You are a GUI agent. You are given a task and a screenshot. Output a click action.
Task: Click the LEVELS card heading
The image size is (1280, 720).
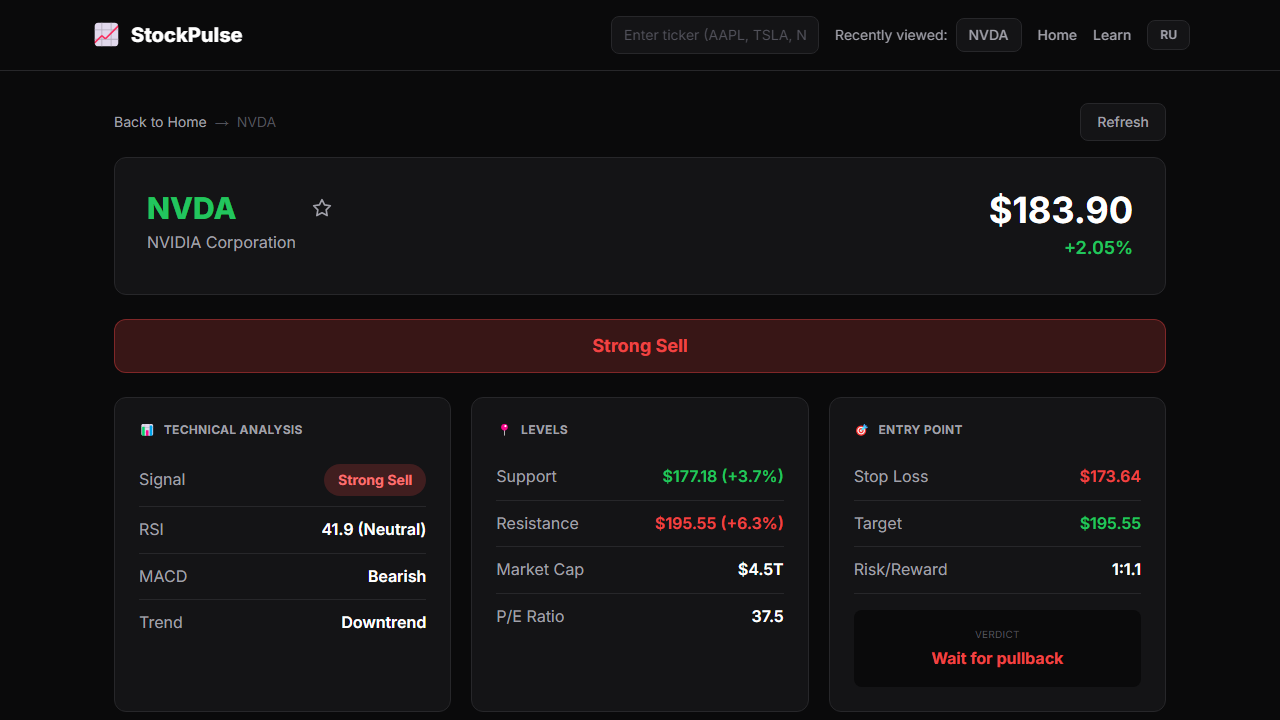544,430
